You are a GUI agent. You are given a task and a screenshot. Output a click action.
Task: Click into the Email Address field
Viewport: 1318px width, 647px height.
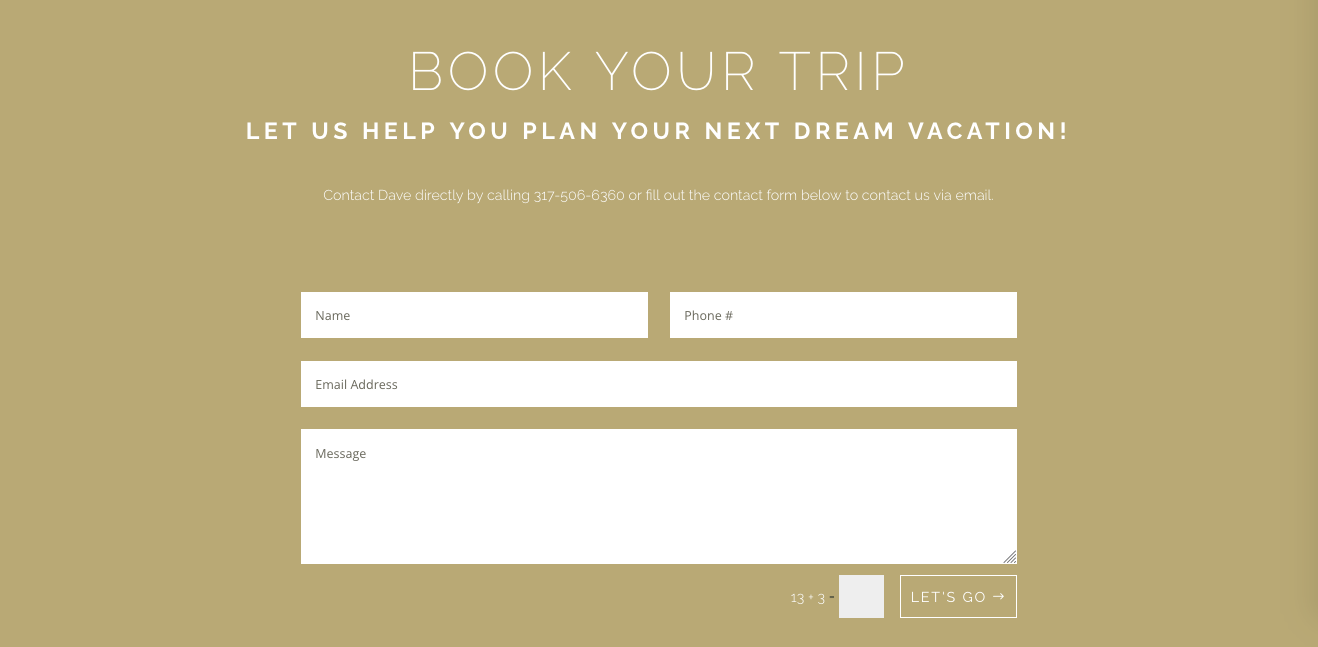click(x=659, y=384)
